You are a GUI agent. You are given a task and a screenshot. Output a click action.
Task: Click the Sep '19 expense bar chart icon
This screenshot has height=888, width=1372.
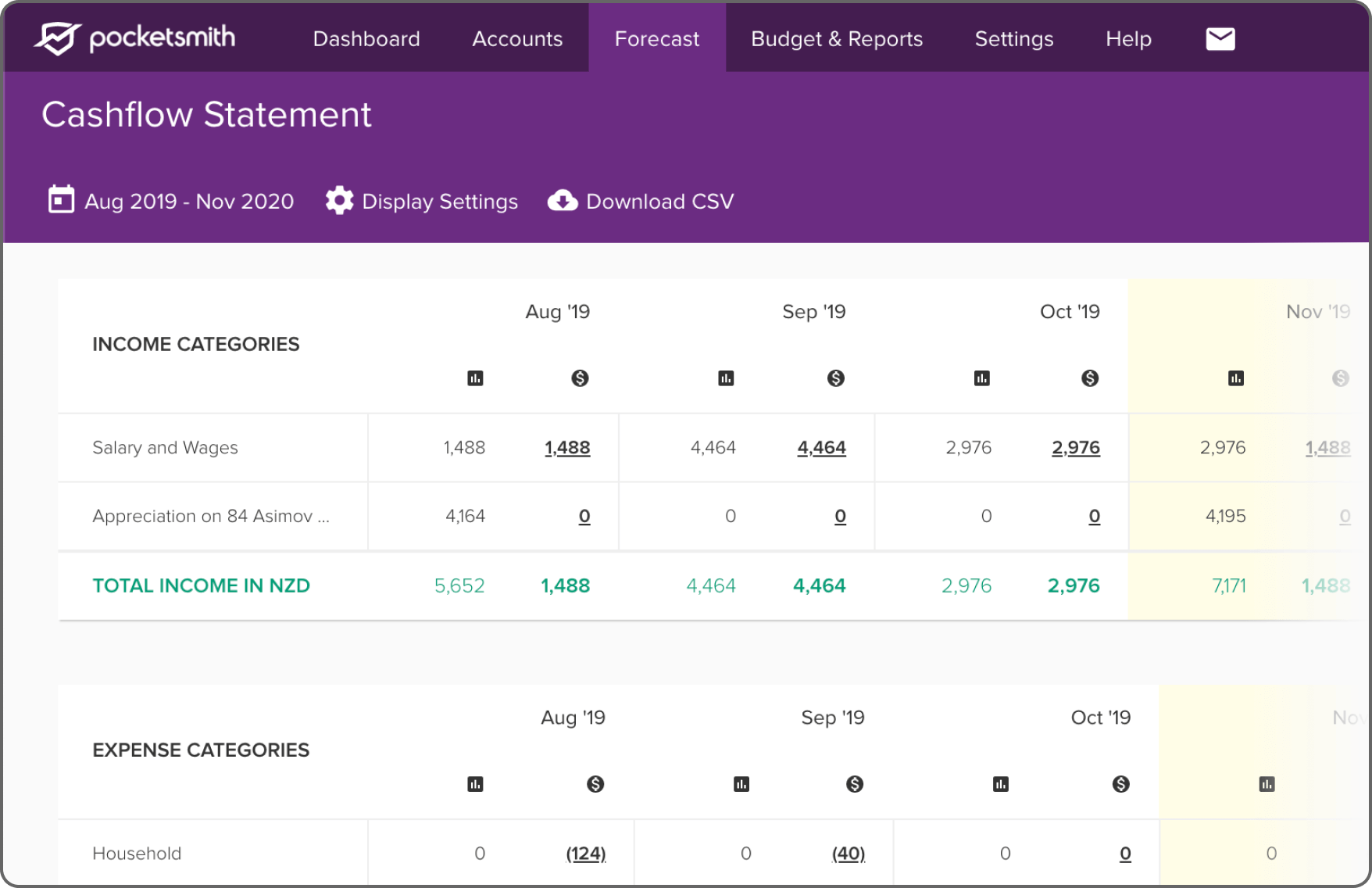click(741, 784)
